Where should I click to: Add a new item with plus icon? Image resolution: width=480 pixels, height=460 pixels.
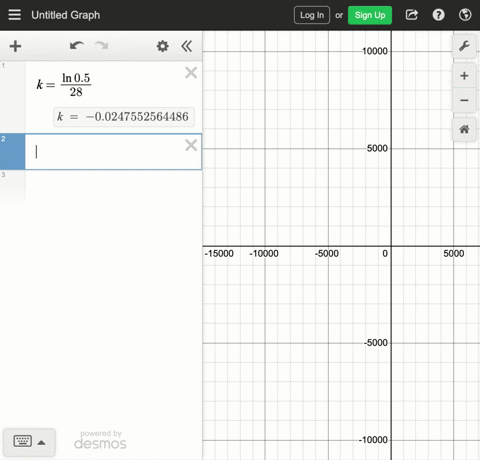click(15, 46)
